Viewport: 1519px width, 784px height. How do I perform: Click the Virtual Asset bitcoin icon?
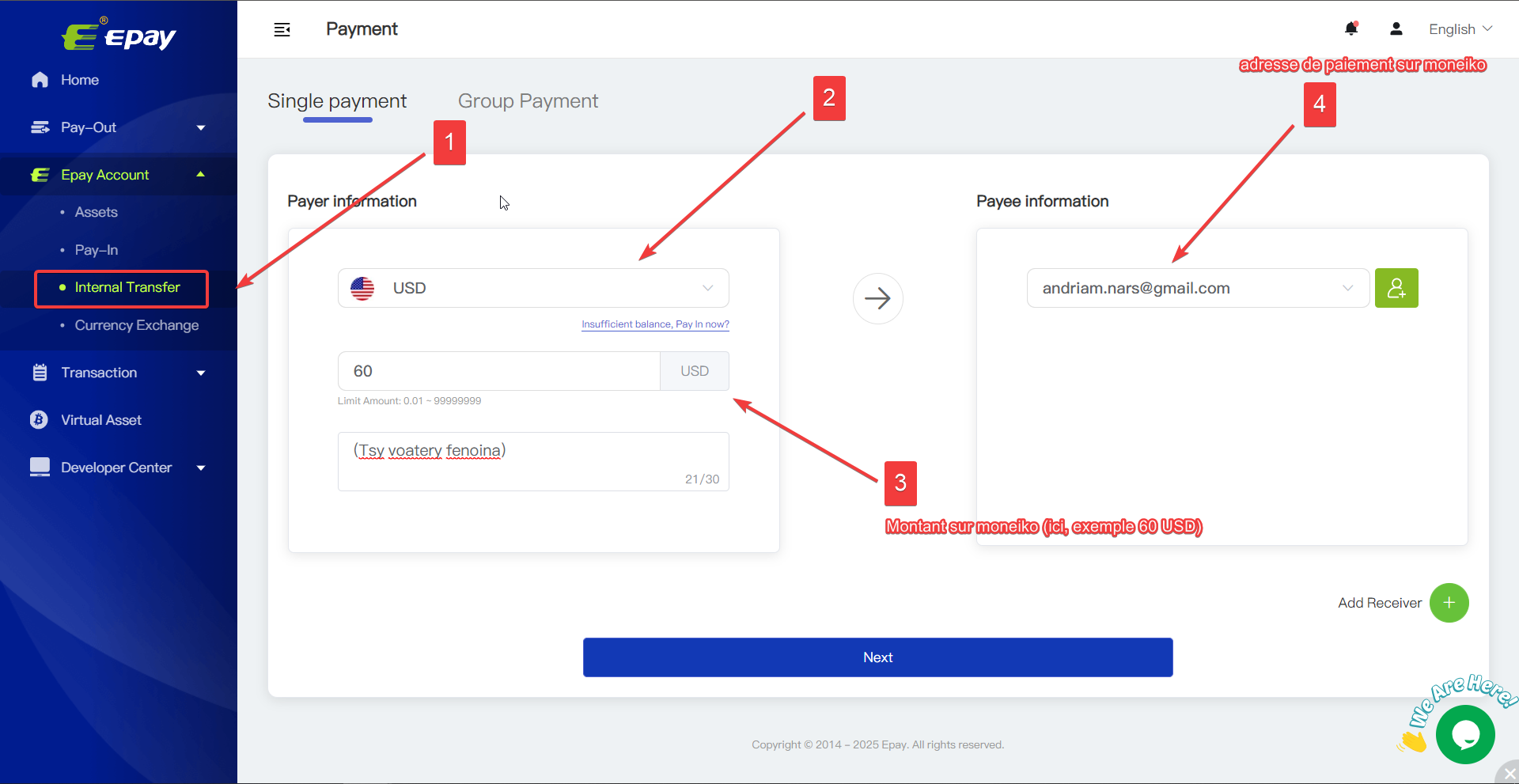pyautogui.click(x=39, y=420)
